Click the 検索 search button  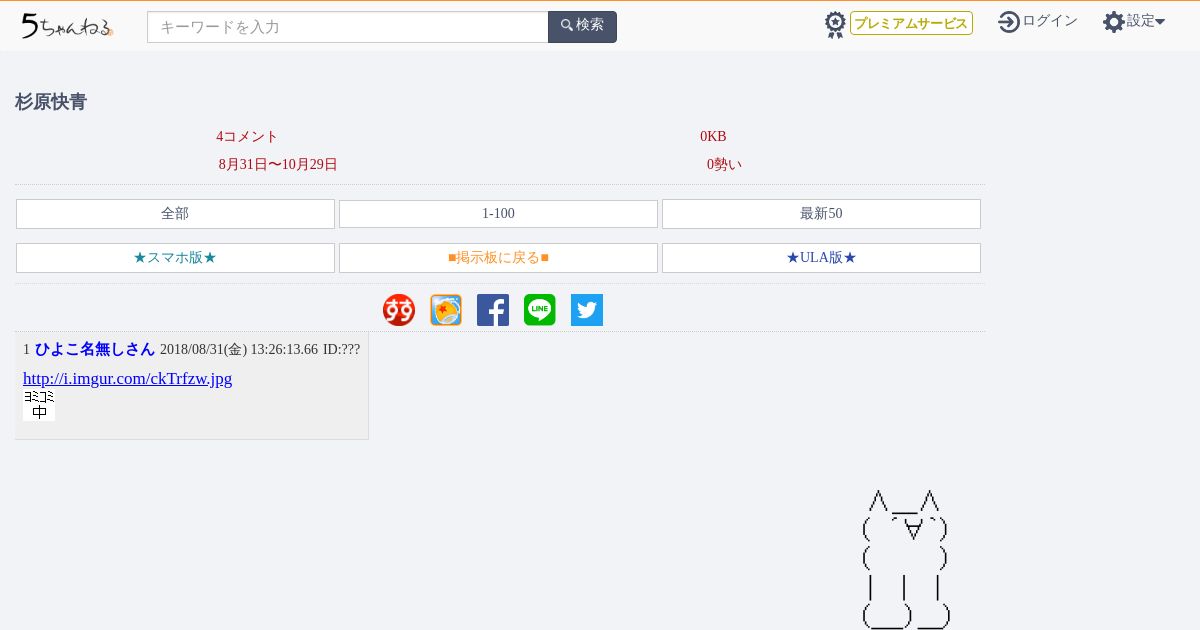[x=582, y=27]
